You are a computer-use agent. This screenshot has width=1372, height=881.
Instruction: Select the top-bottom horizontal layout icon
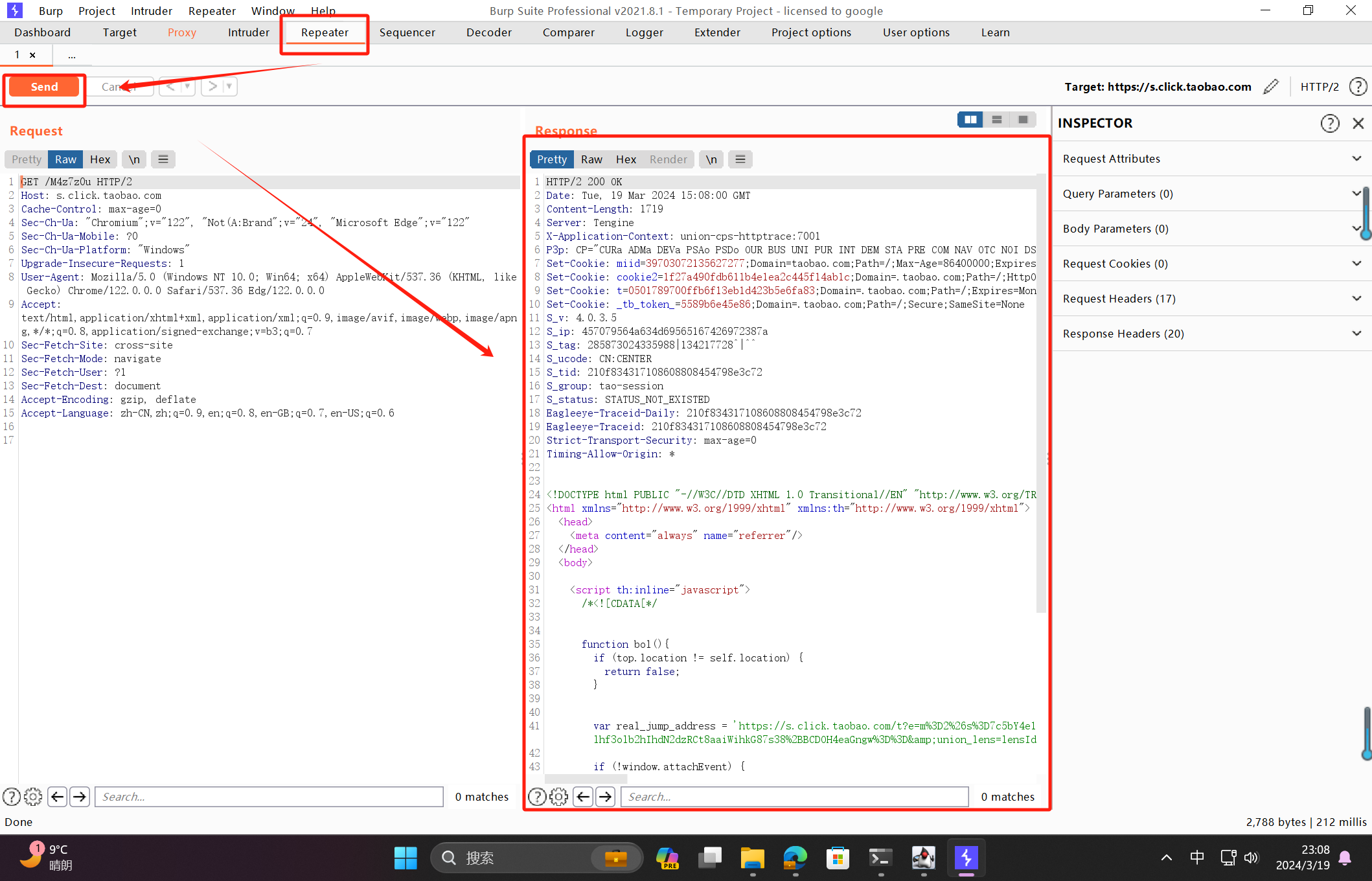pos(996,120)
